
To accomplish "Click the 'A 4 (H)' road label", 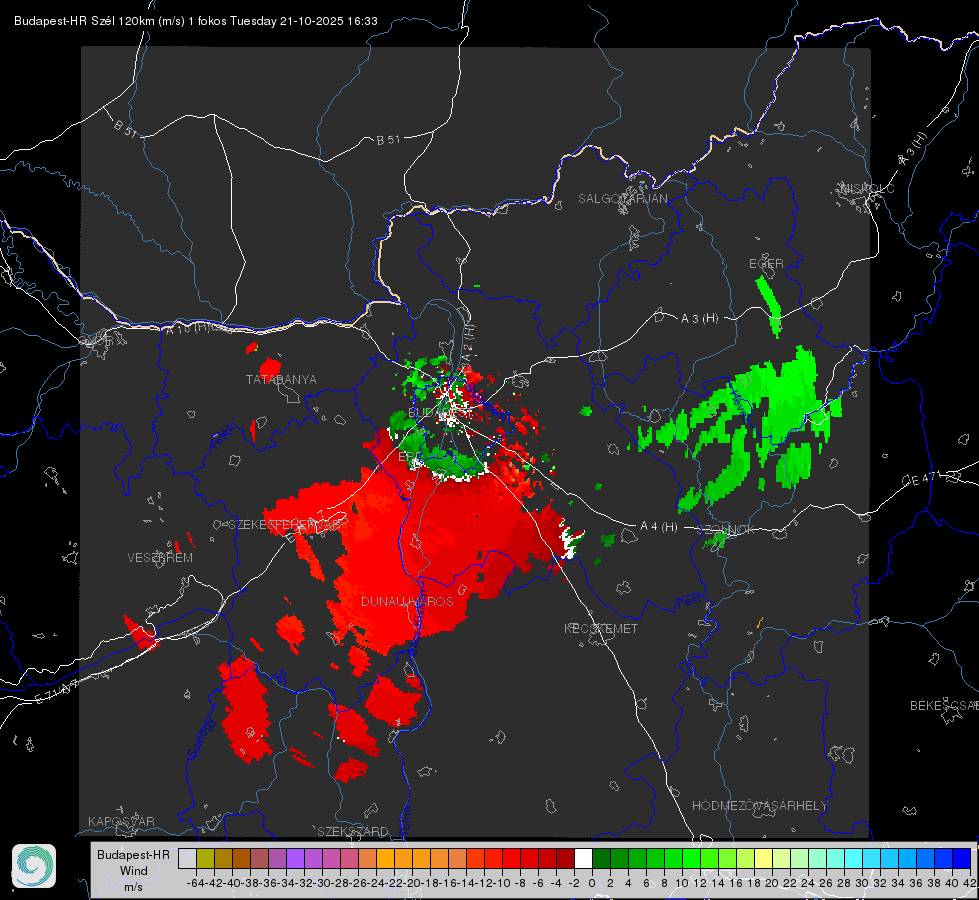I will (659, 527).
